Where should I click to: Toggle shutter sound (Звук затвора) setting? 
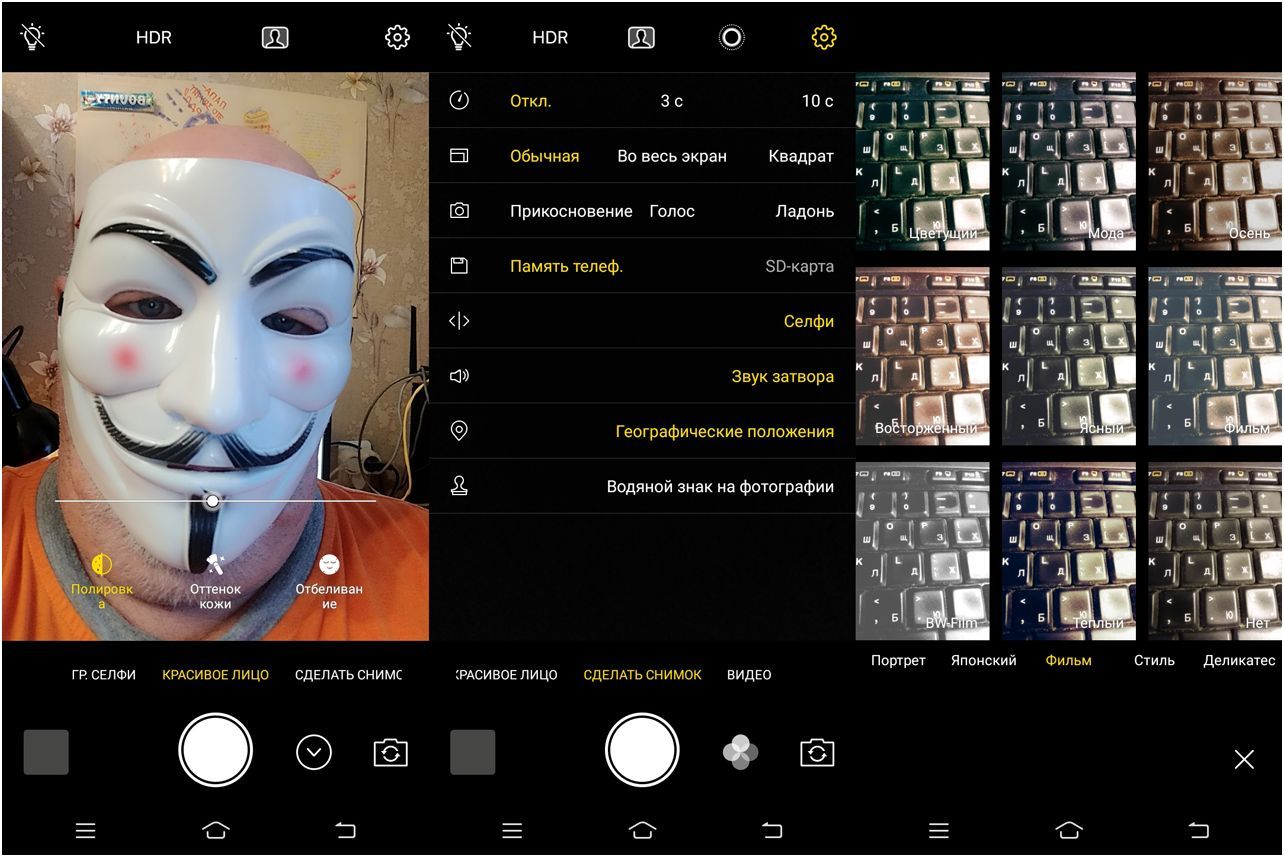tap(782, 377)
